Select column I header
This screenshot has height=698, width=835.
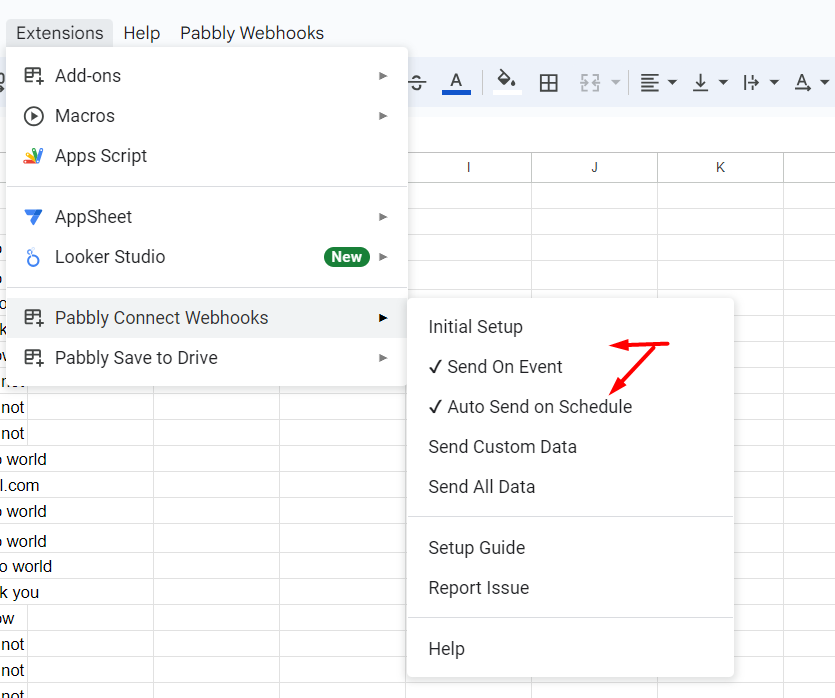click(469, 167)
